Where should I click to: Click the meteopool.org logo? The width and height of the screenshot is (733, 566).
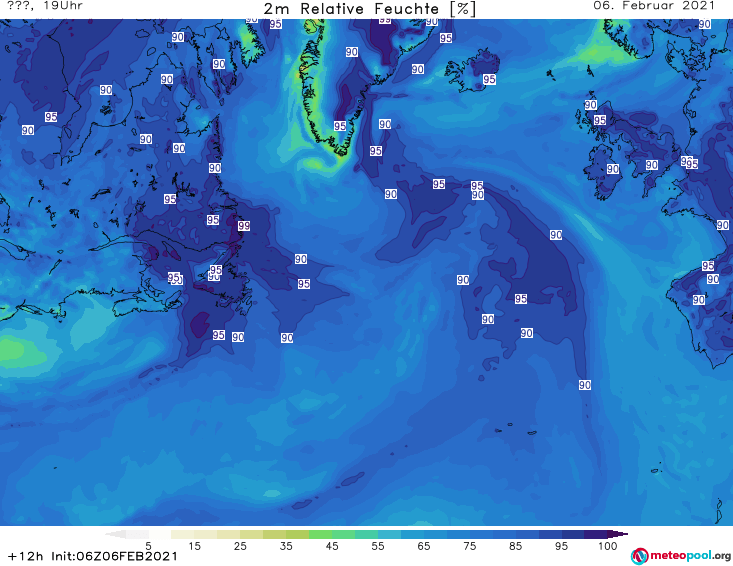click(681, 556)
